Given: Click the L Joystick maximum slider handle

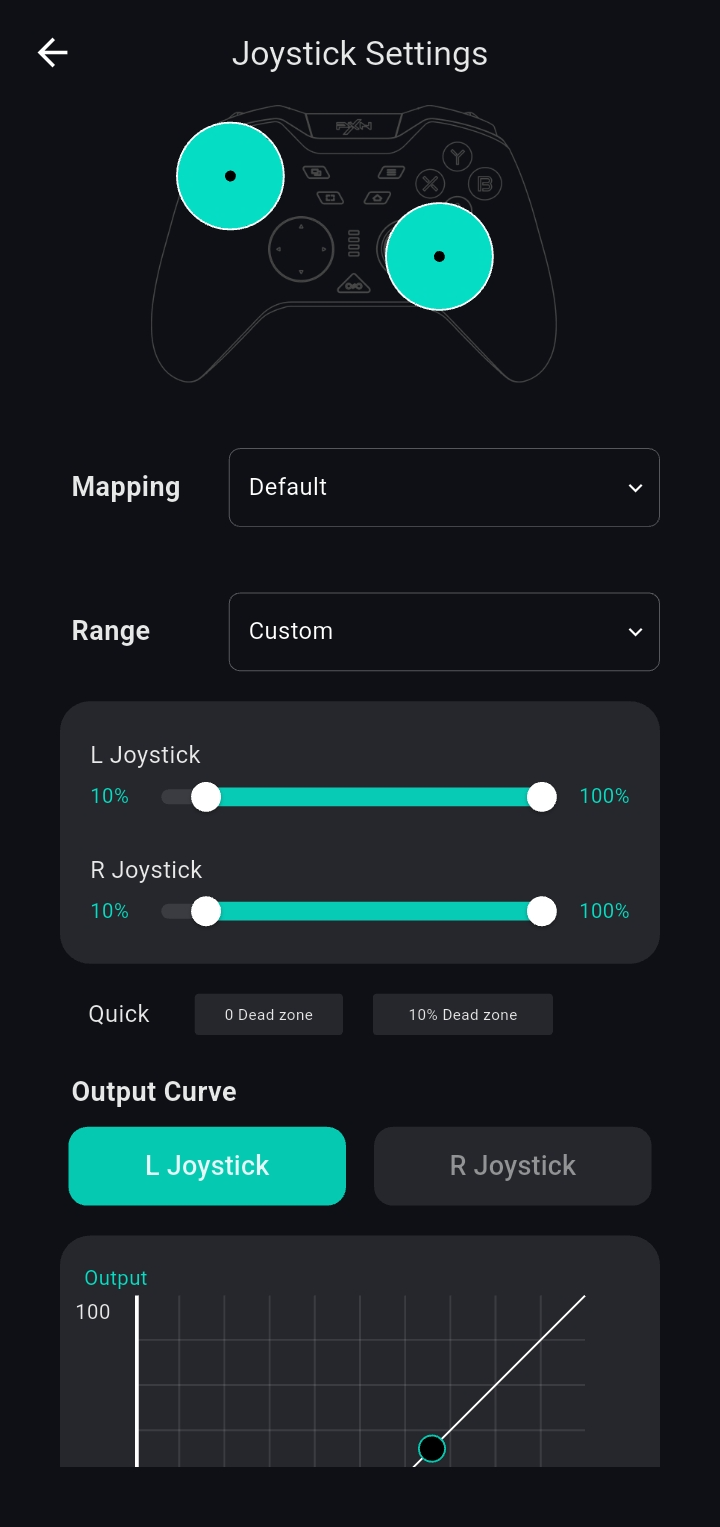Looking at the screenshot, I should [x=542, y=797].
